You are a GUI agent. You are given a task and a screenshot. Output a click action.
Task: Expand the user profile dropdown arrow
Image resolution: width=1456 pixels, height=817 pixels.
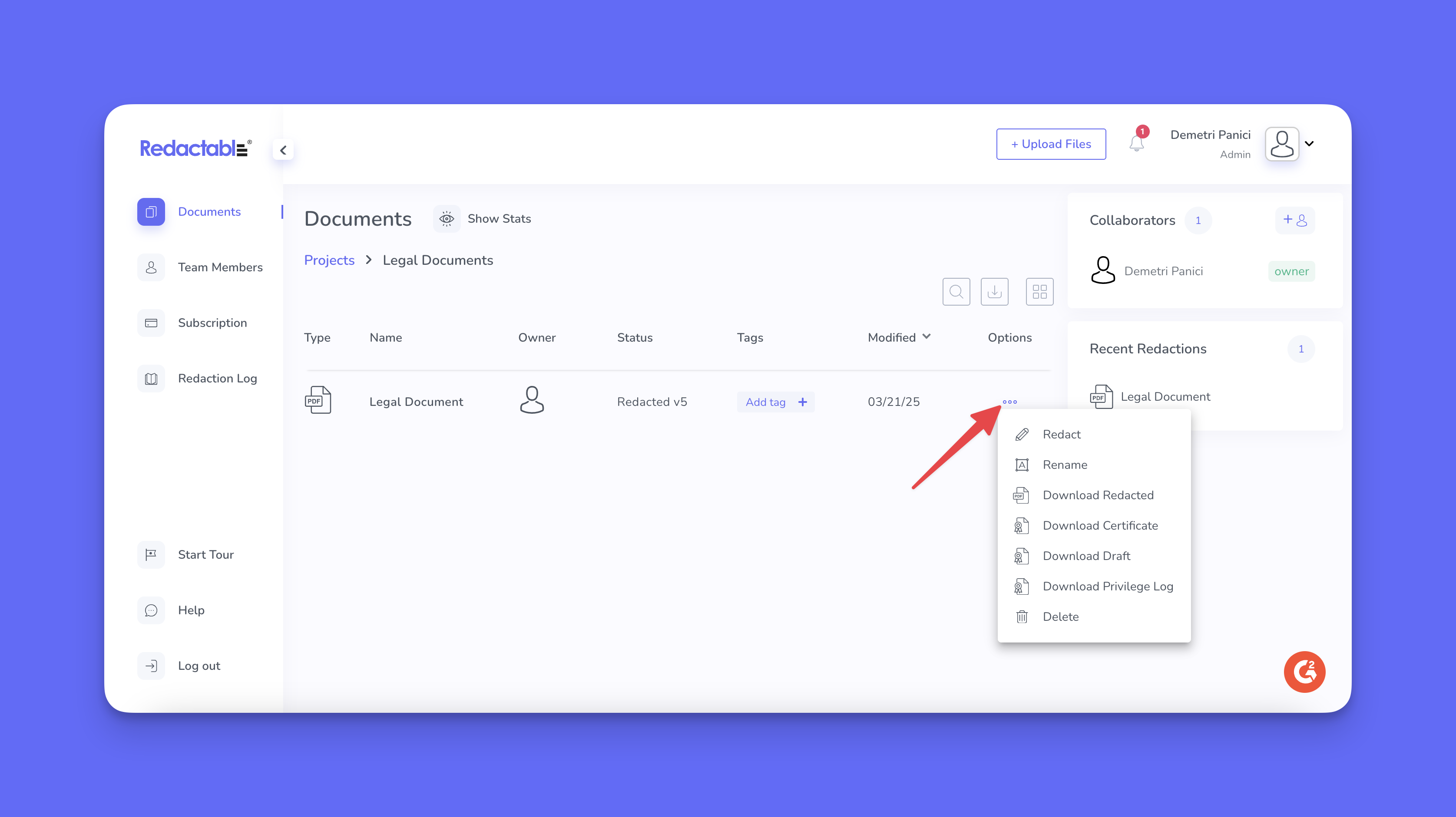(1309, 144)
